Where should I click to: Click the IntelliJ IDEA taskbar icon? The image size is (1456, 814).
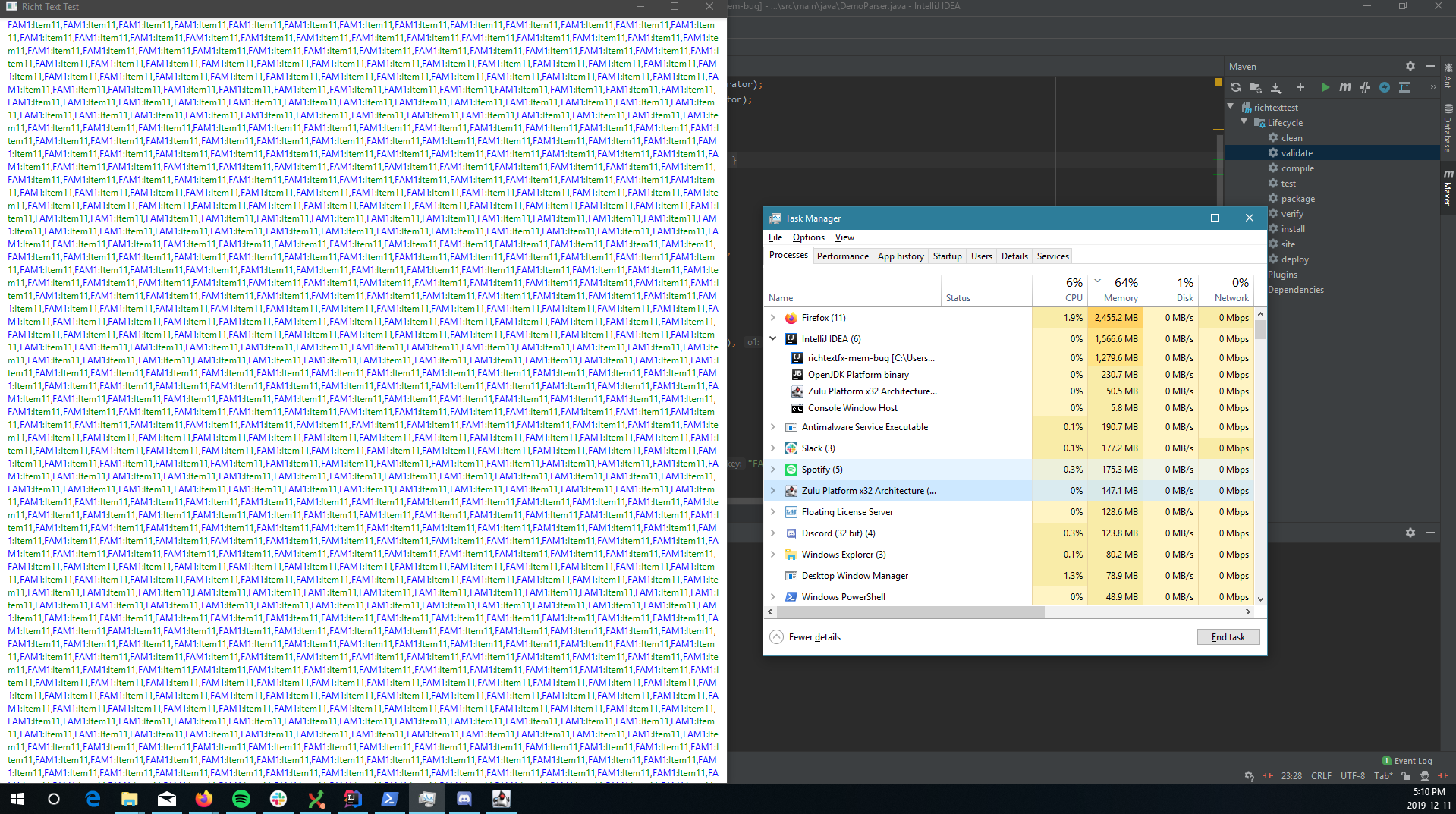tap(352, 798)
